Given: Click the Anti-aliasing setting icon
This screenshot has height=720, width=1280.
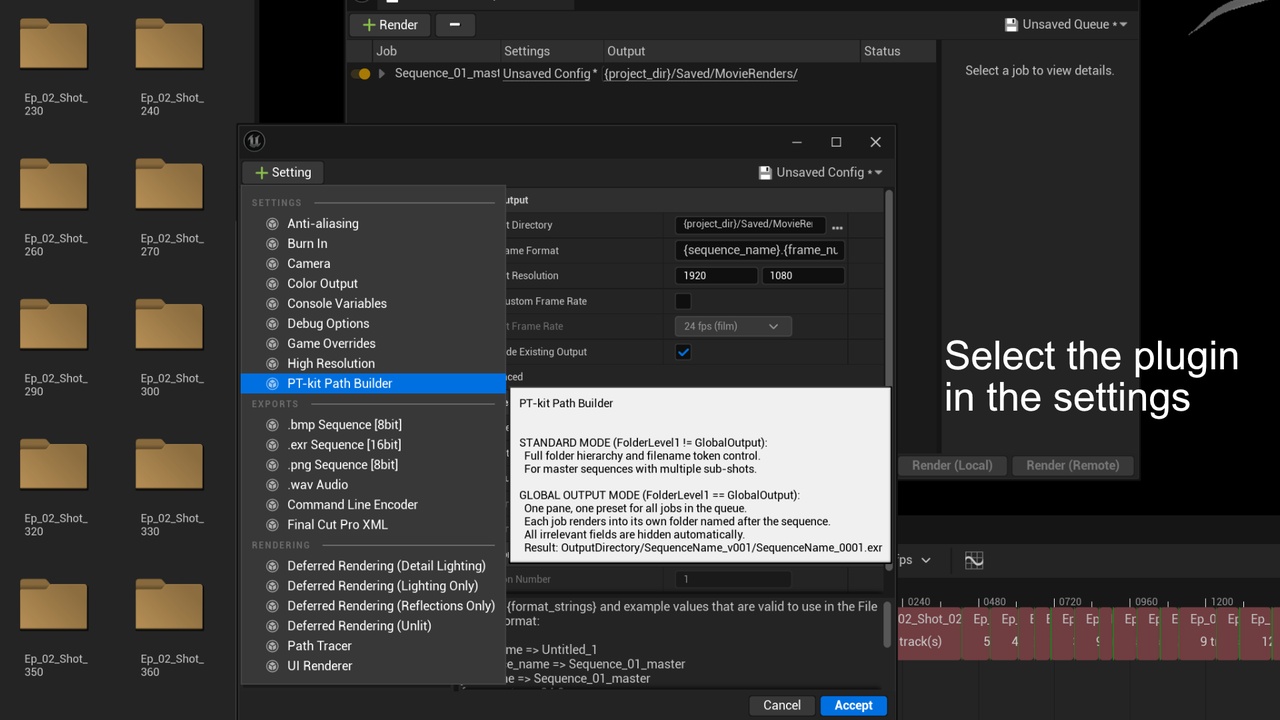Looking at the screenshot, I should pyautogui.click(x=272, y=224).
